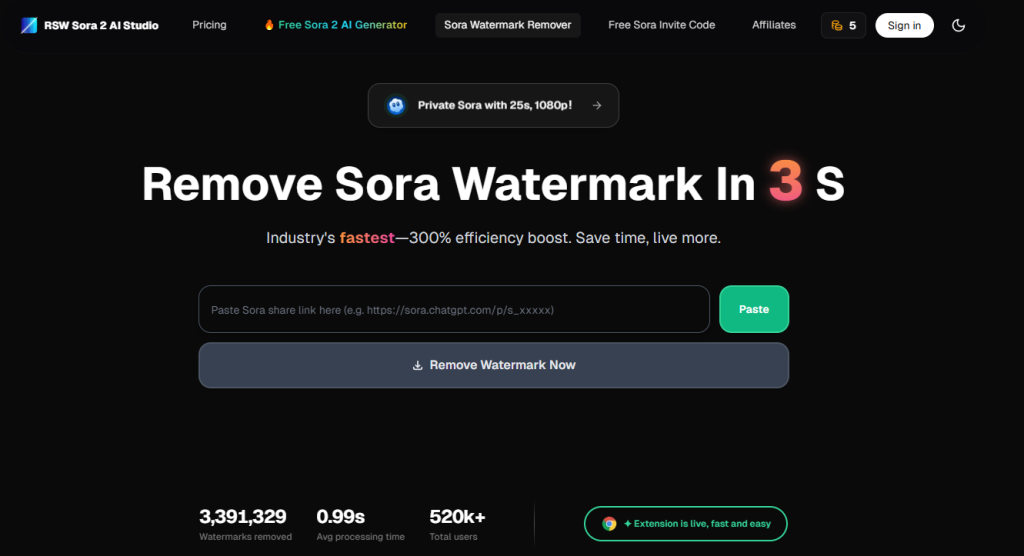Click the "Remove Sora Watermark In" headline text
The image size is (1024, 556).
(x=448, y=184)
